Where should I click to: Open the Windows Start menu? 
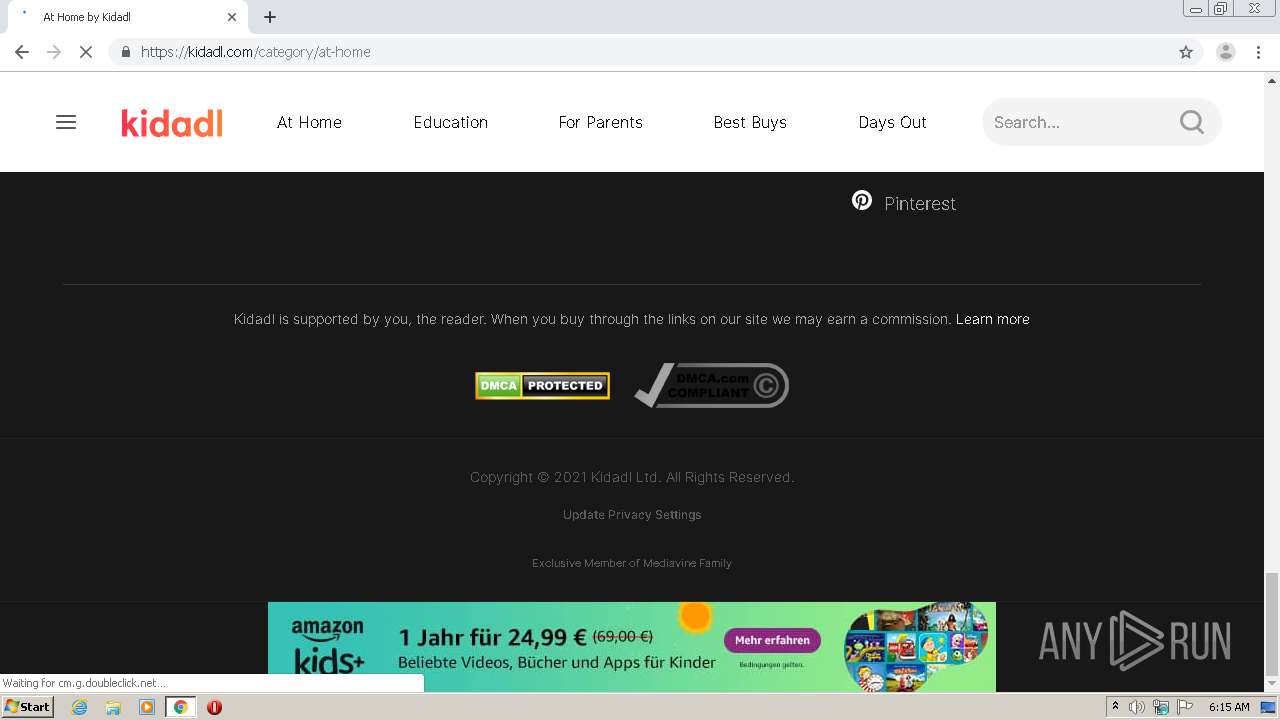pos(28,707)
